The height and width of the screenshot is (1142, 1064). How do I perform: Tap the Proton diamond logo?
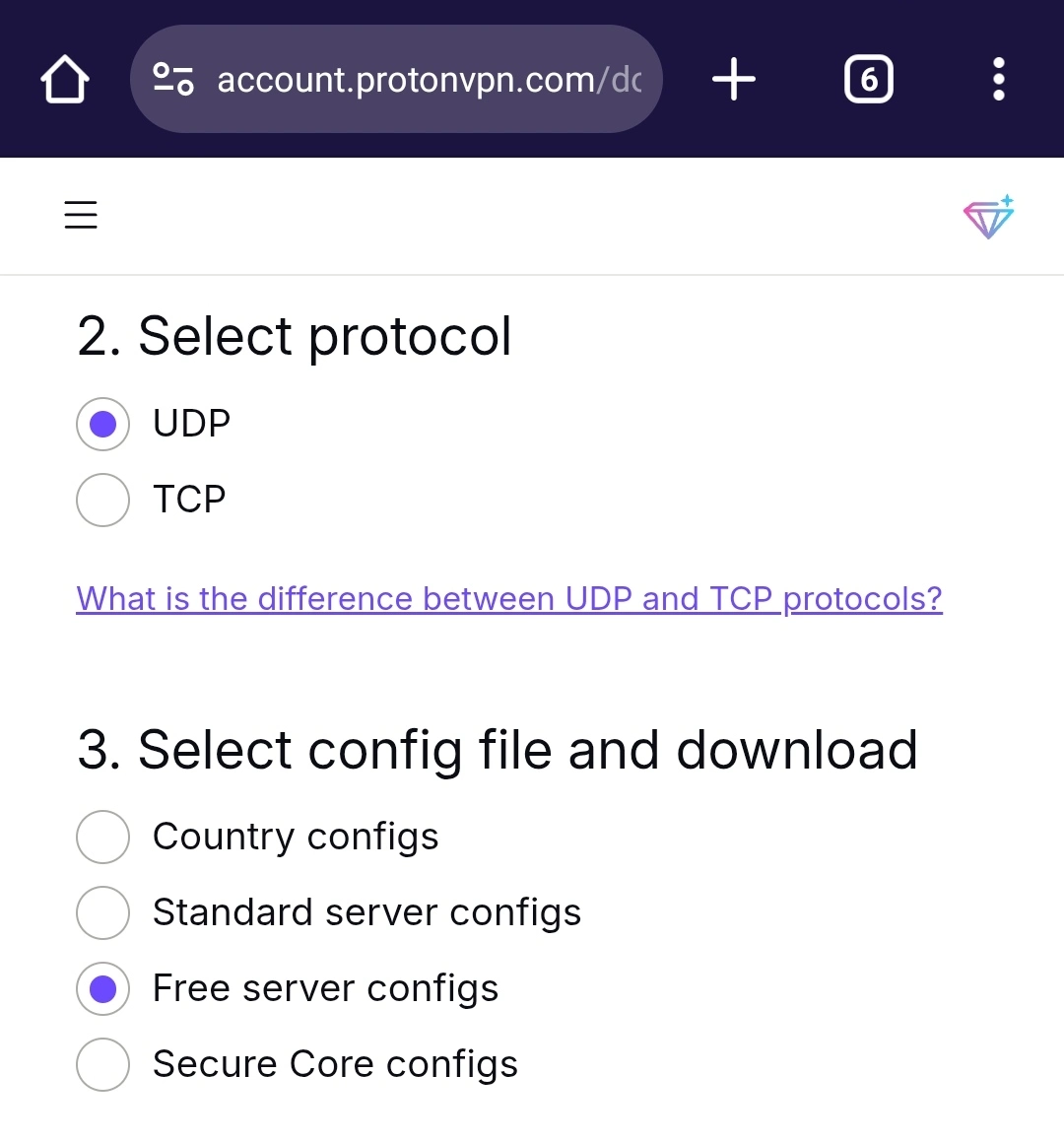click(x=988, y=216)
